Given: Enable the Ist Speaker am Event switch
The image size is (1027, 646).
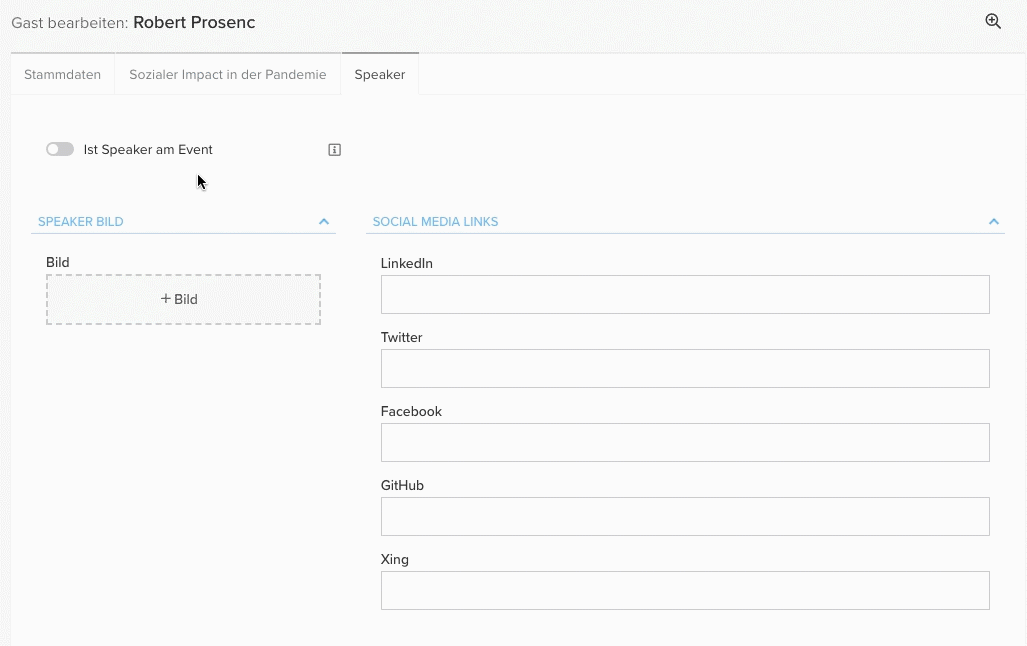Looking at the screenshot, I should 60,150.
